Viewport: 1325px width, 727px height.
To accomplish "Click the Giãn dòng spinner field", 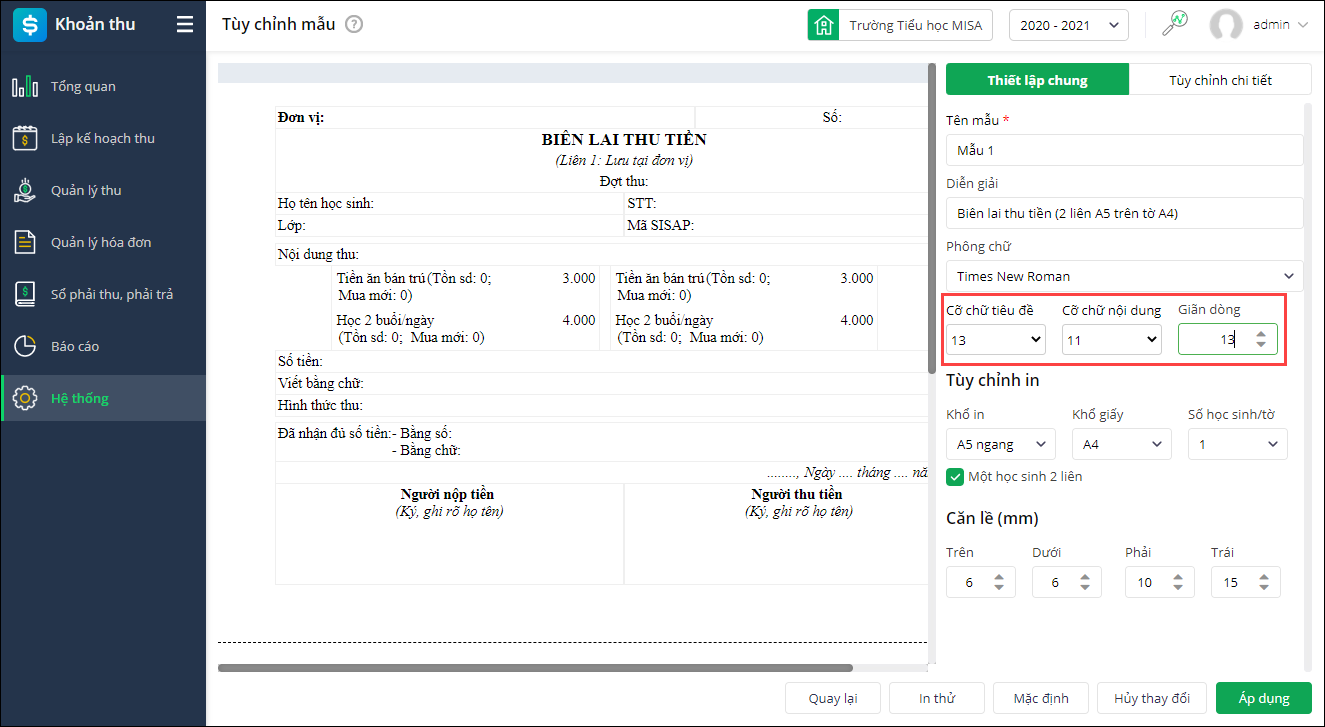I will (1227, 340).
